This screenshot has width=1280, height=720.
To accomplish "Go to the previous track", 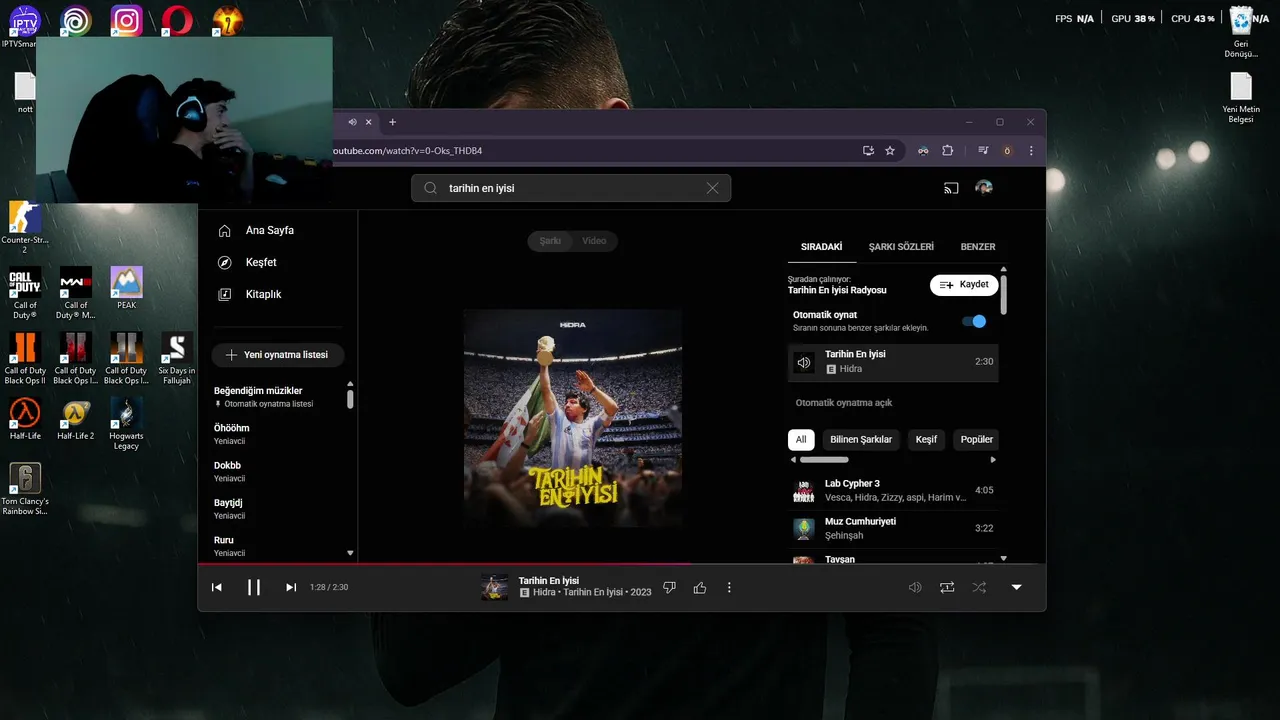I will point(217,588).
